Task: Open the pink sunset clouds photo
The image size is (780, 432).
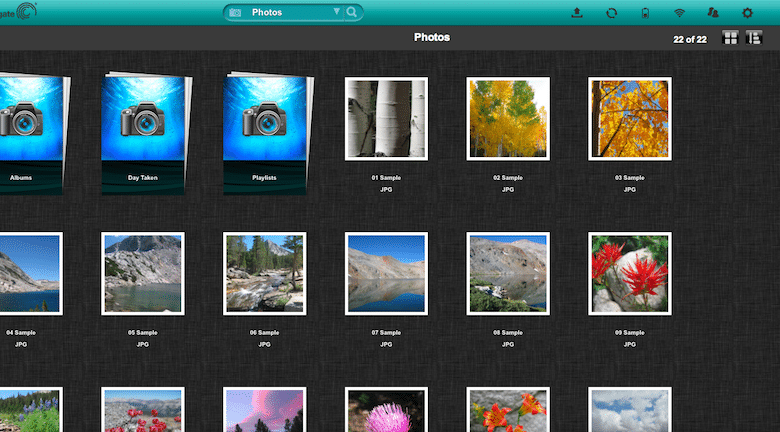Action: coord(265,410)
